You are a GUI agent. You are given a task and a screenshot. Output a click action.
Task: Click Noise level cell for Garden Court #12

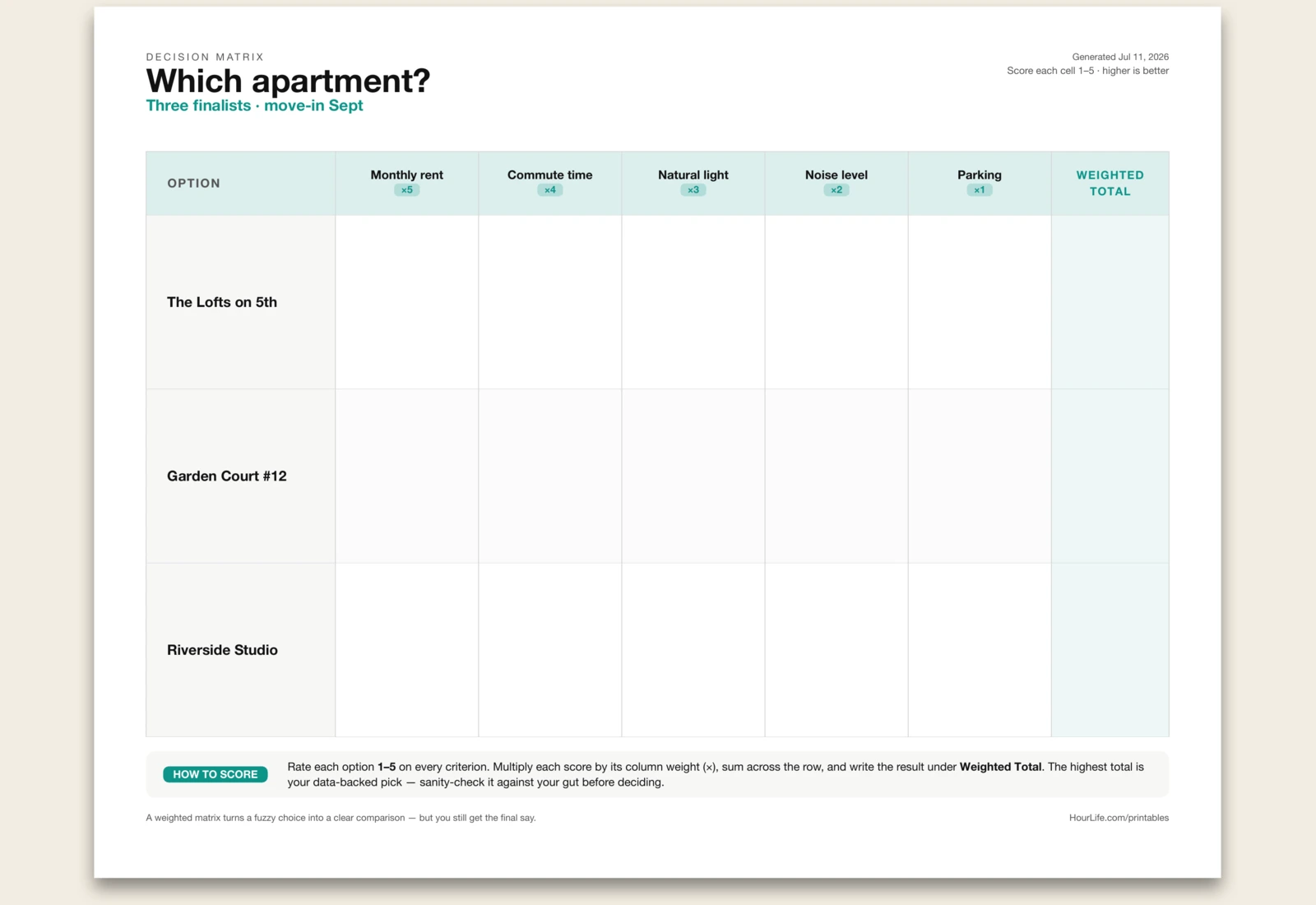(836, 476)
